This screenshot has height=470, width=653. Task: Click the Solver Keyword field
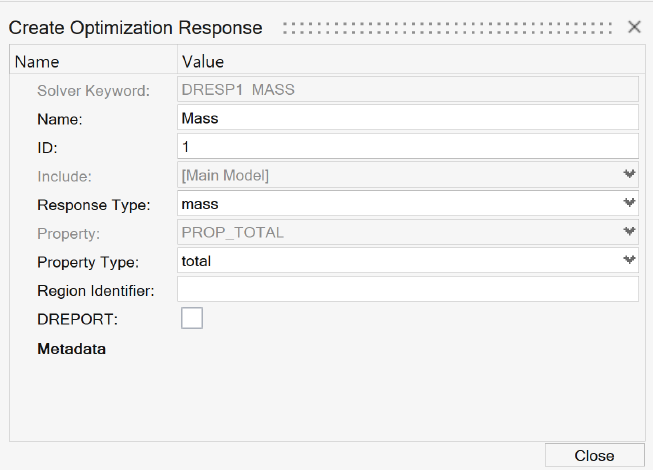pos(407,90)
